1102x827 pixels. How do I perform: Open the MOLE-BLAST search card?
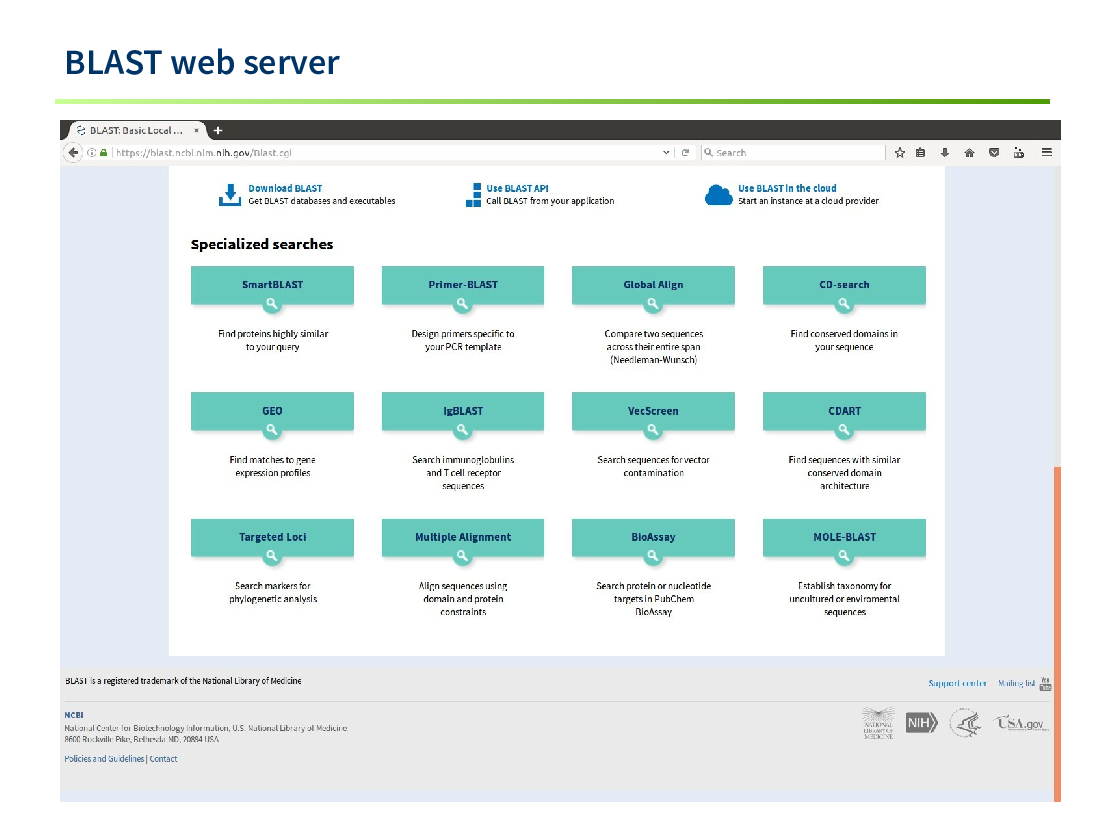[844, 538]
